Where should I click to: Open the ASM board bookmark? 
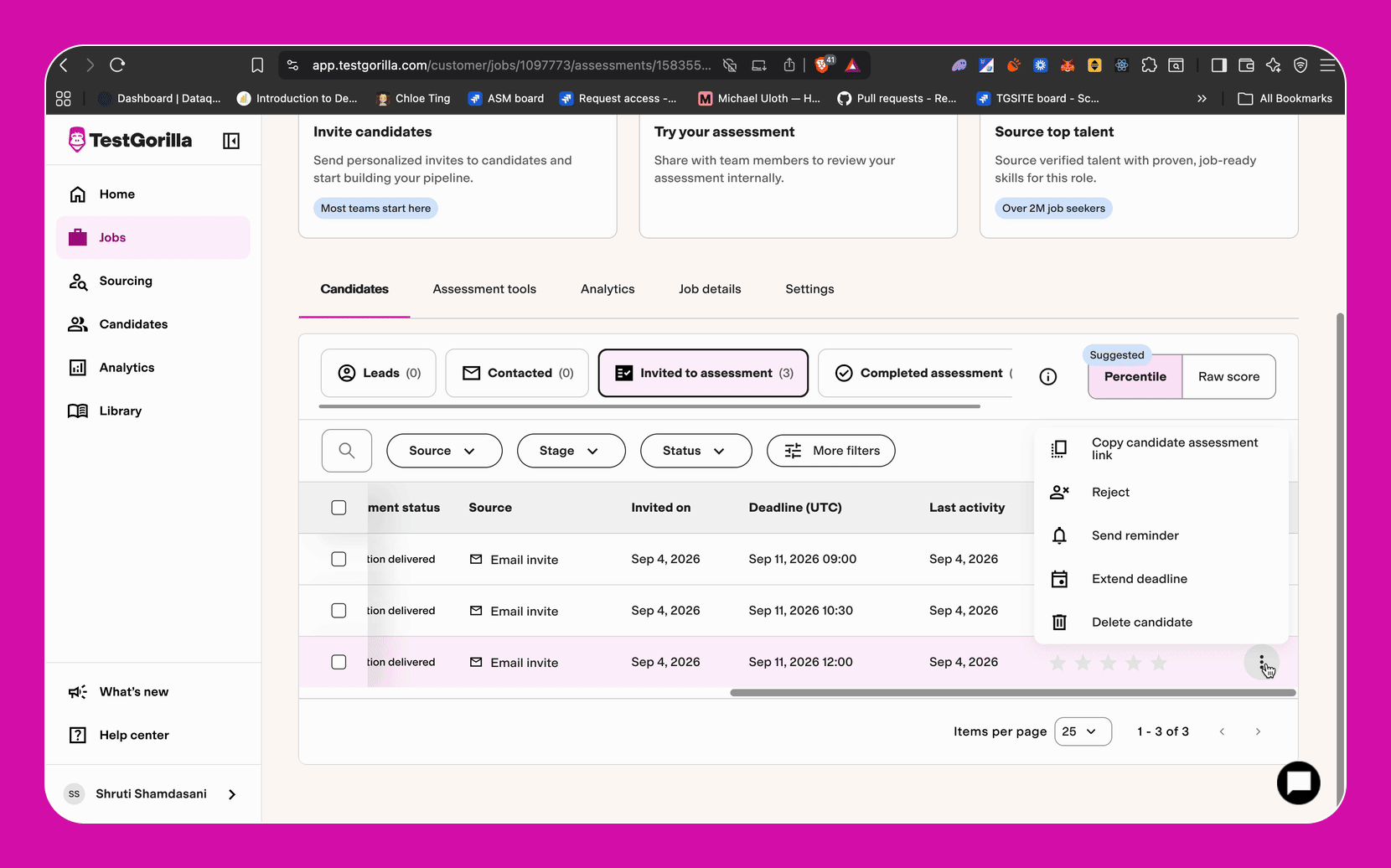coord(506,99)
